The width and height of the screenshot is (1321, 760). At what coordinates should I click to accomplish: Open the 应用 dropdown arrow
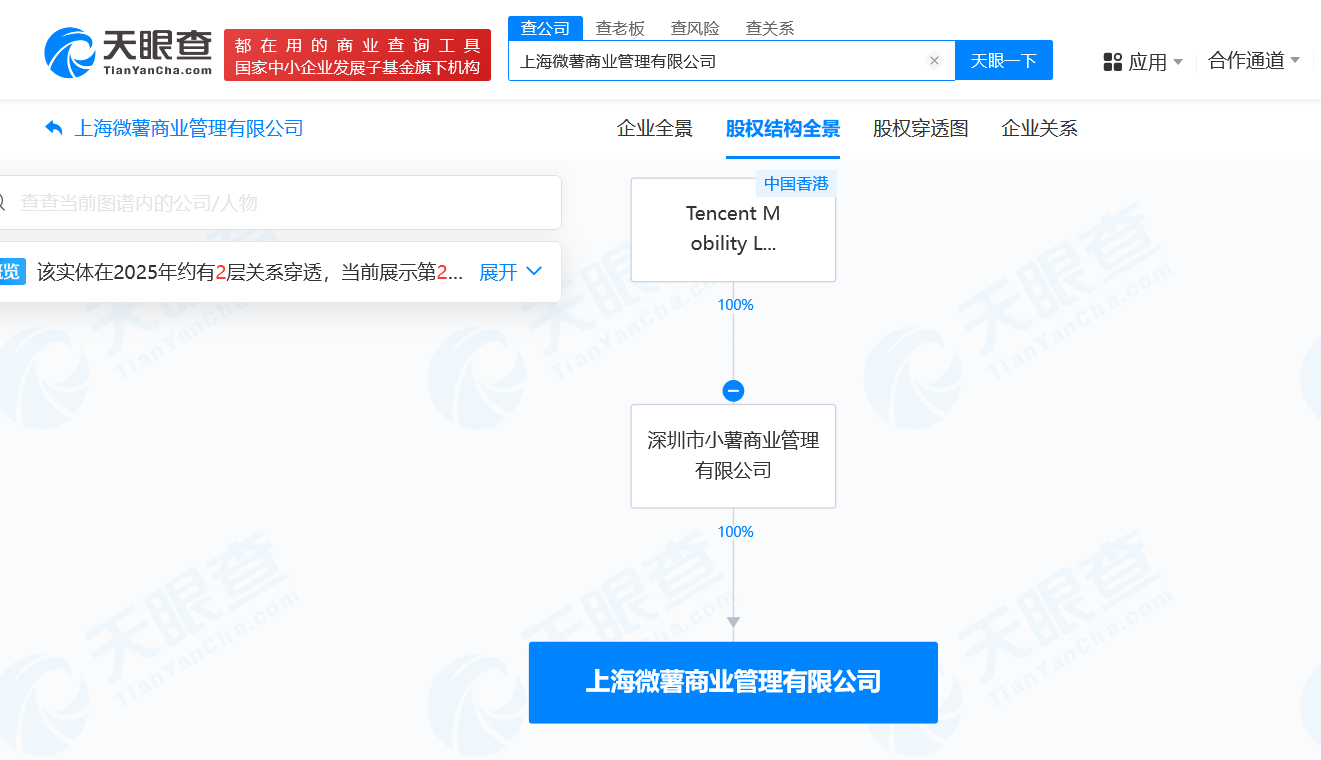pos(1177,62)
